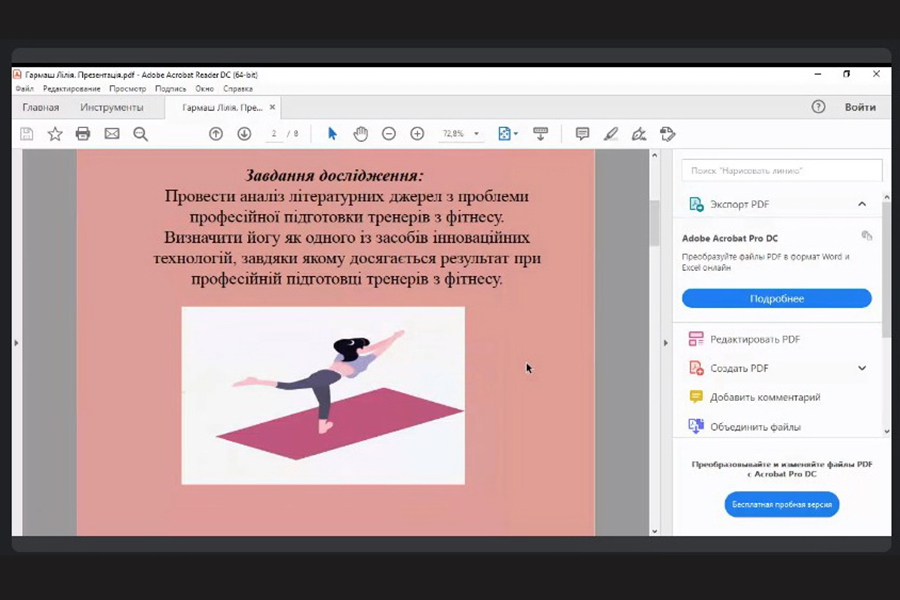Click the Бесплатная пробная версия button

[x=781, y=505]
